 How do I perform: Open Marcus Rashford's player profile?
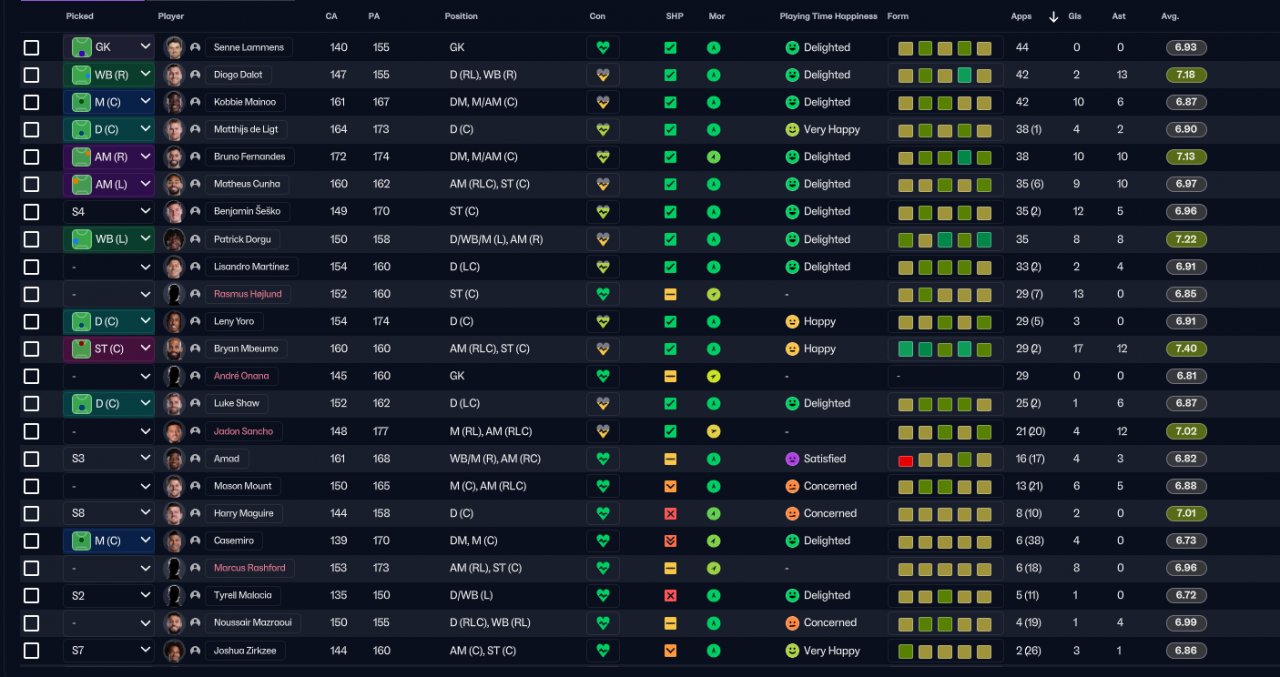pos(250,568)
